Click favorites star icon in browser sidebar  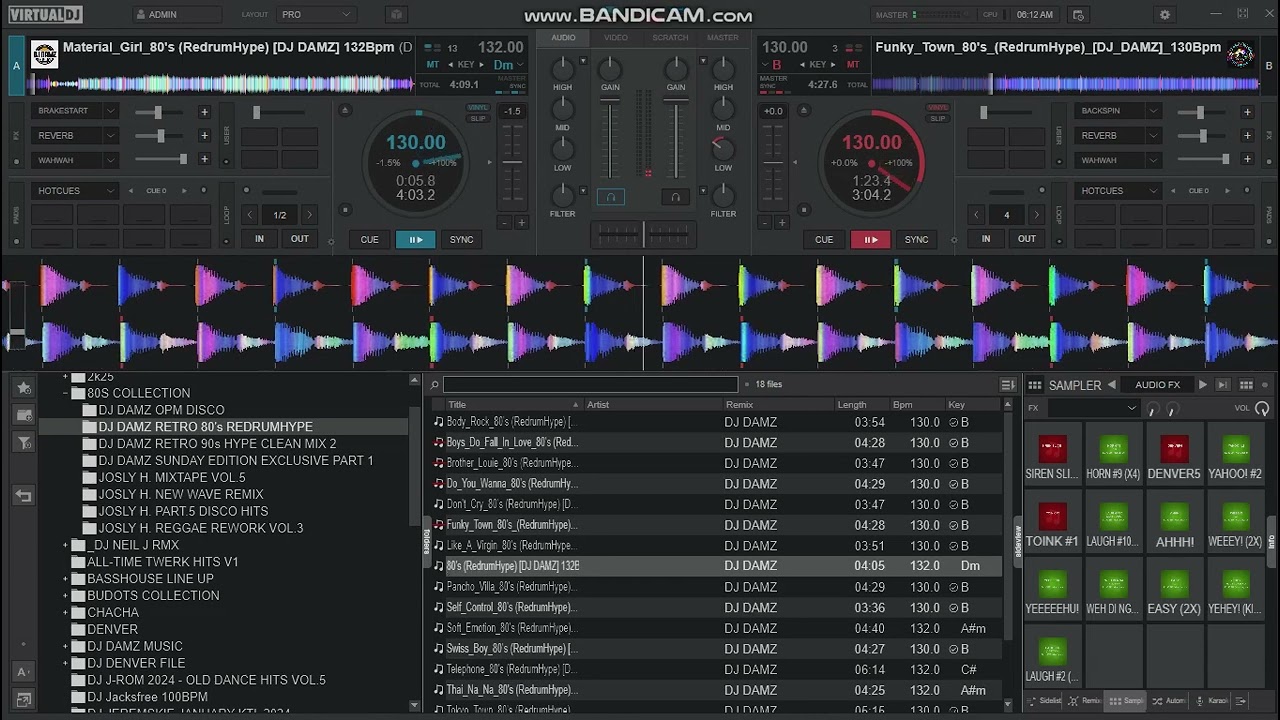tap(23, 388)
